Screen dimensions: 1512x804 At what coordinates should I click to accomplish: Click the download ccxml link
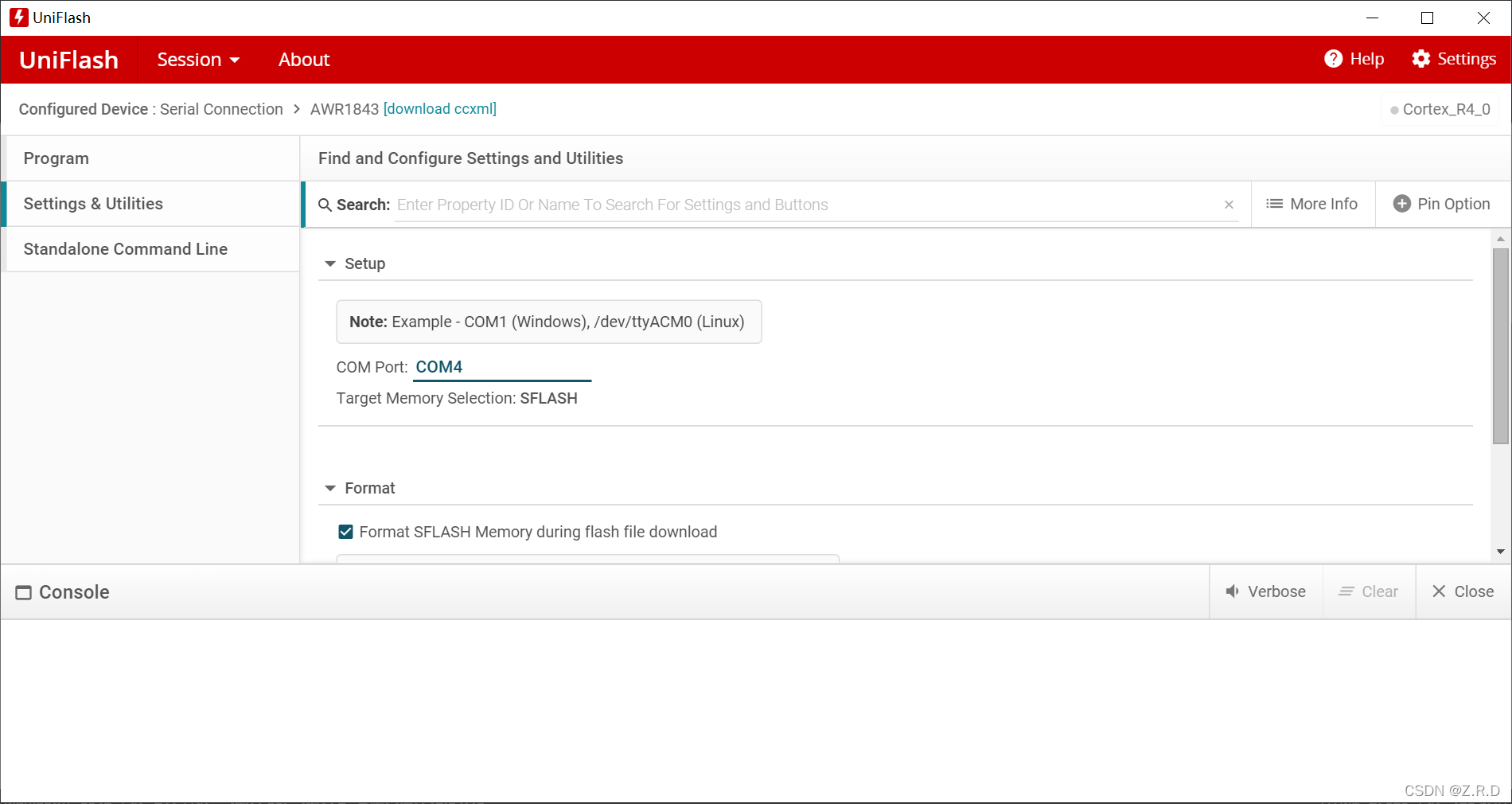pos(440,109)
